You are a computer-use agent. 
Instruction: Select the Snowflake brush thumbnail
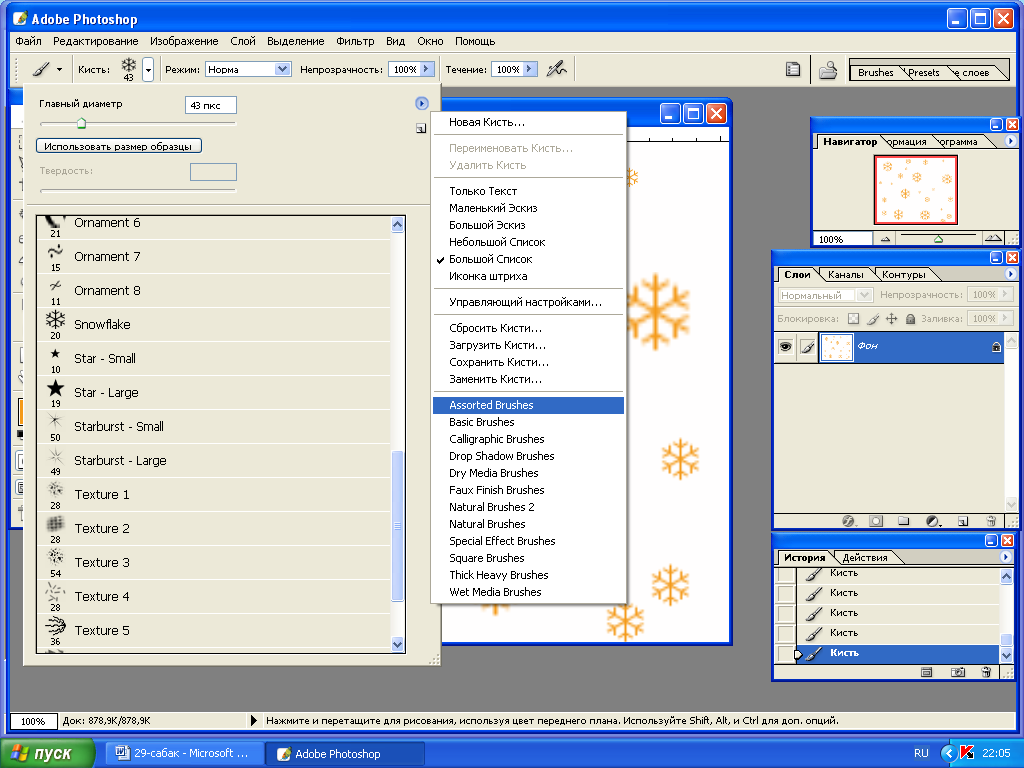pos(56,320)
